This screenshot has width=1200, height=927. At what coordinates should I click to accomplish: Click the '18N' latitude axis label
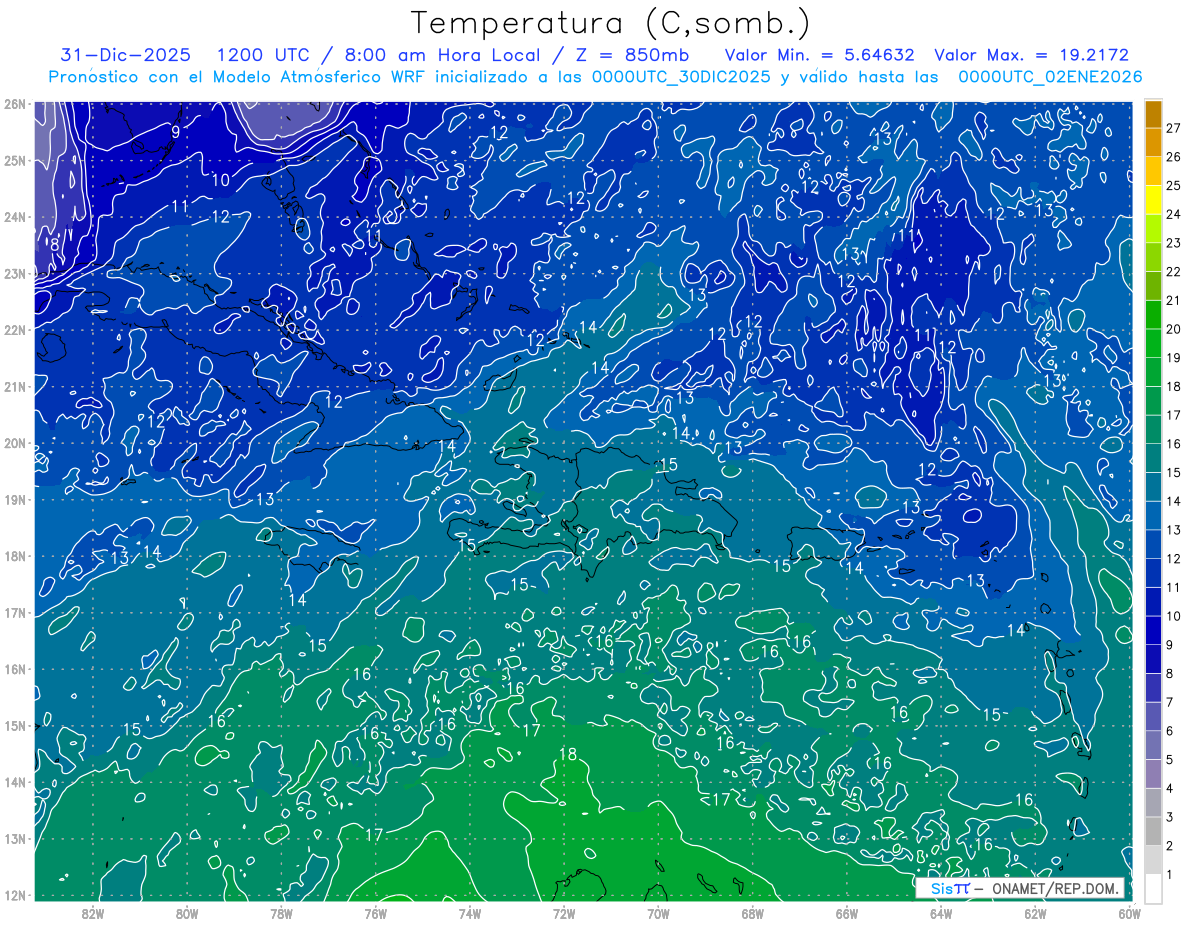tap(14, 556)
